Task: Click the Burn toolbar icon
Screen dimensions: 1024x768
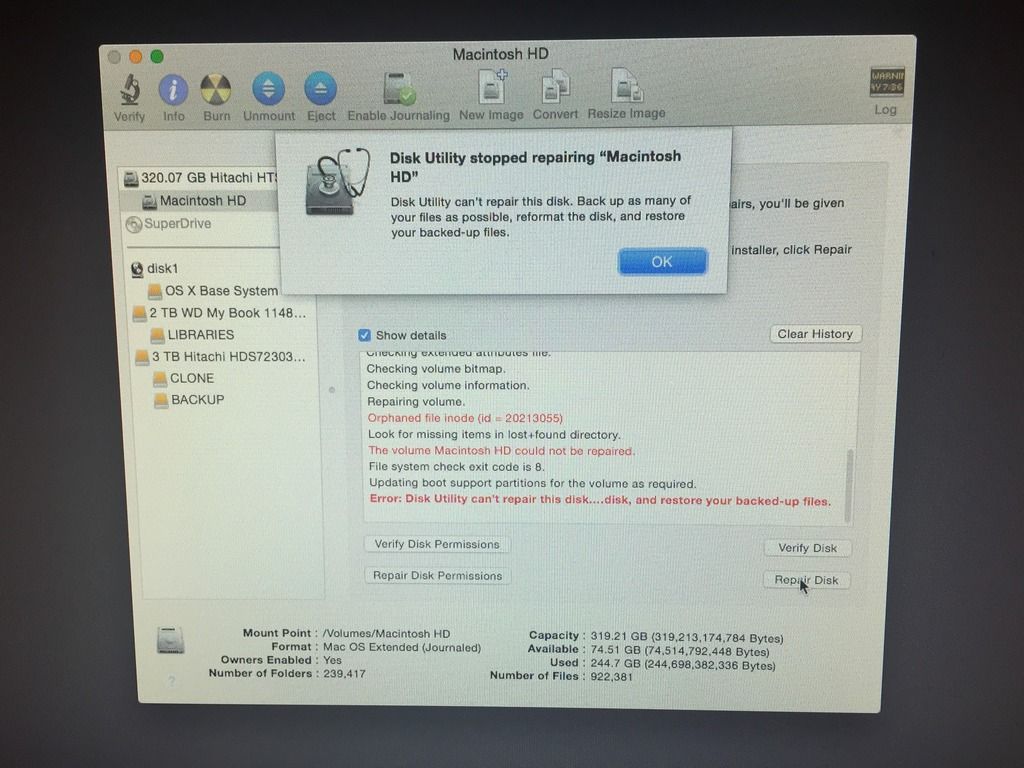Action: (x=216, y=89)
